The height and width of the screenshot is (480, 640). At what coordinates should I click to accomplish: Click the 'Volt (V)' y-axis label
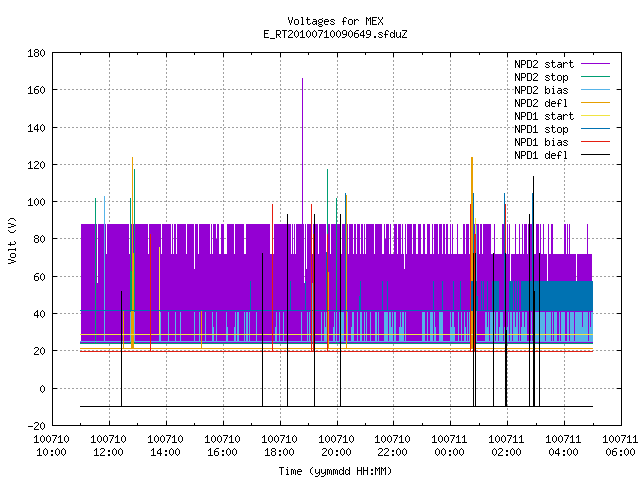[x=13, y=240]
